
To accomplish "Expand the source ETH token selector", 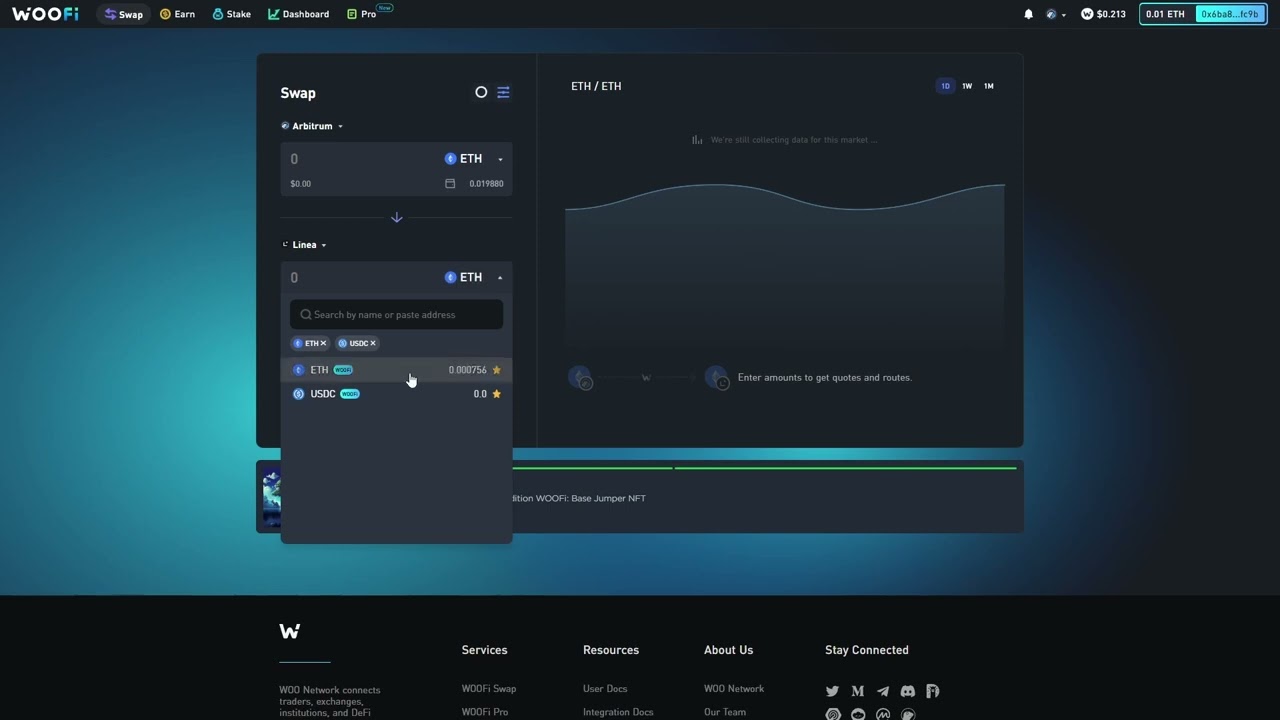I will tap(474, 159).
